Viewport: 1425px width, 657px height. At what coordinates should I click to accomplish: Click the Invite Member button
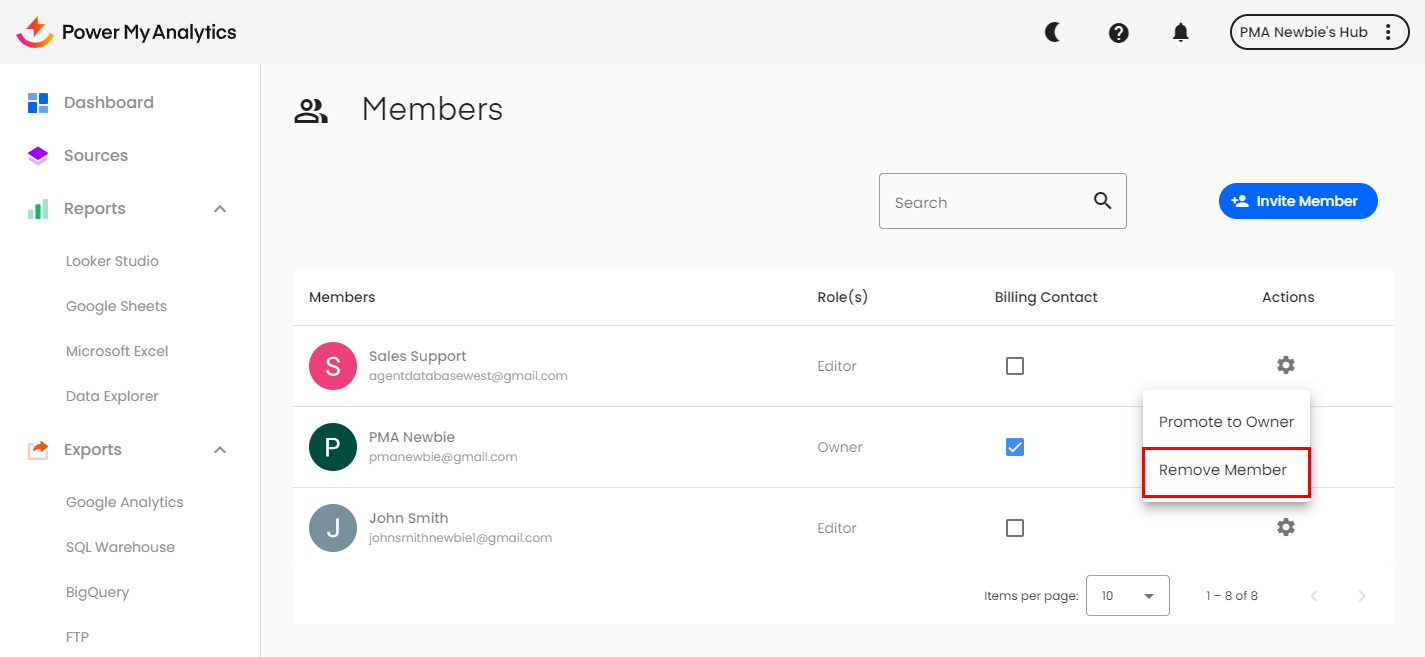pos(1297,201)
